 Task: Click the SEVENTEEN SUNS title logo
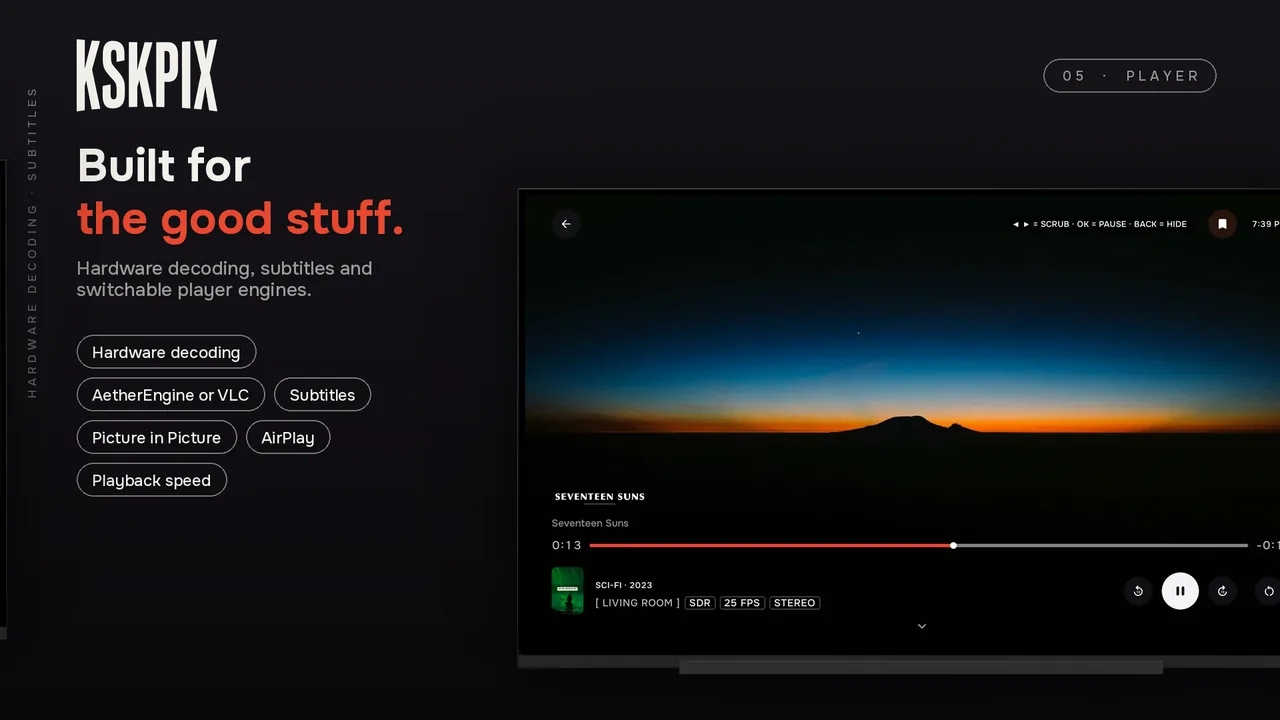point(600,497)
